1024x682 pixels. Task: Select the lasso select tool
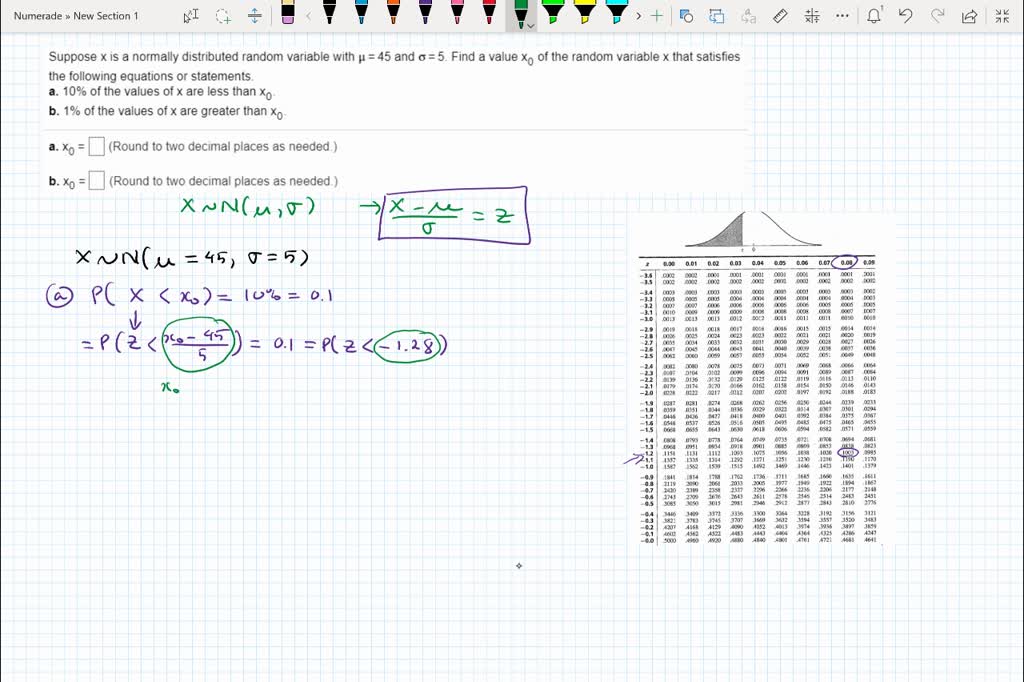(223, 16)
